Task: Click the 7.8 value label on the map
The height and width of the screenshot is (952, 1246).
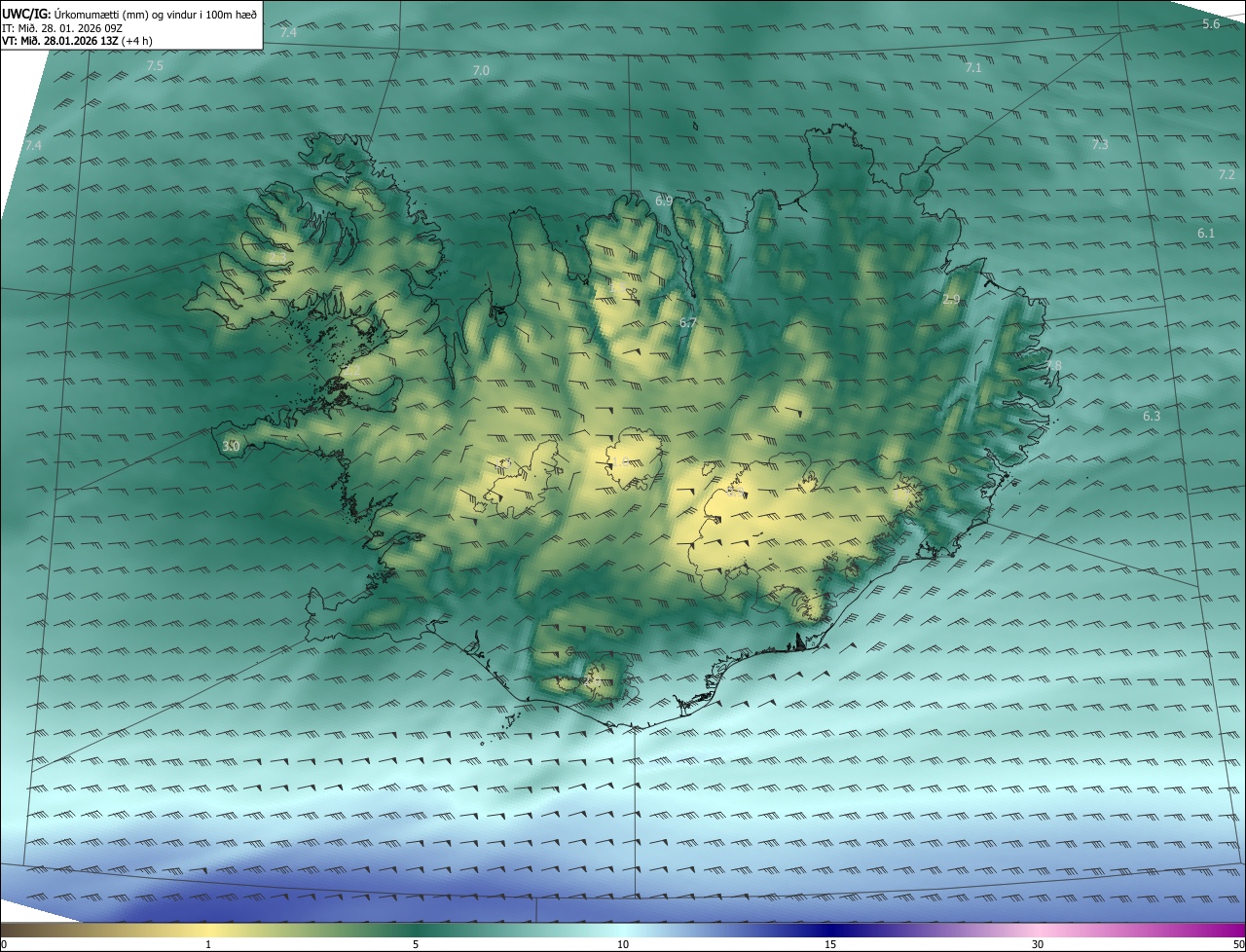Action: [x=1053, y=366]
